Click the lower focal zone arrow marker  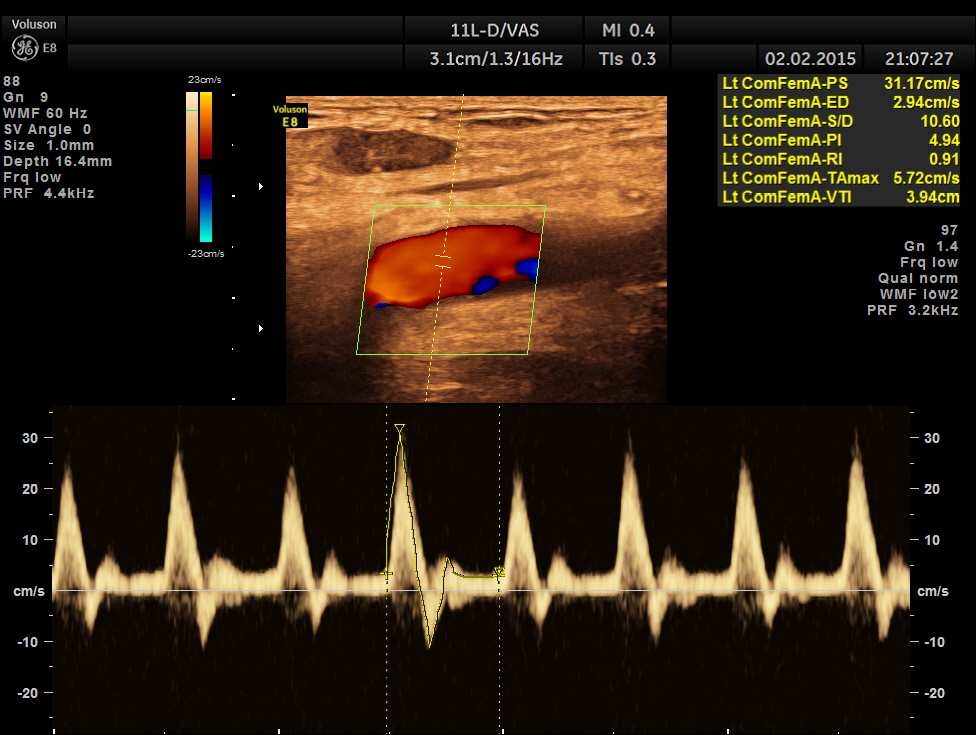(261, 328)
